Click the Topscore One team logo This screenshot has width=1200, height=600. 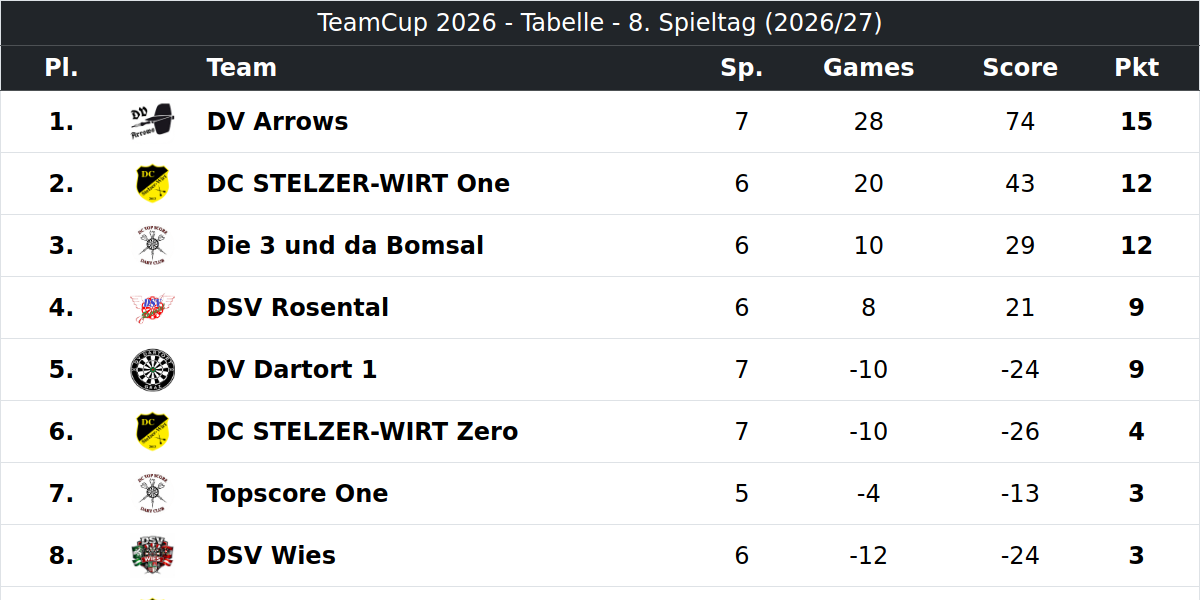(x=152, y=494)
